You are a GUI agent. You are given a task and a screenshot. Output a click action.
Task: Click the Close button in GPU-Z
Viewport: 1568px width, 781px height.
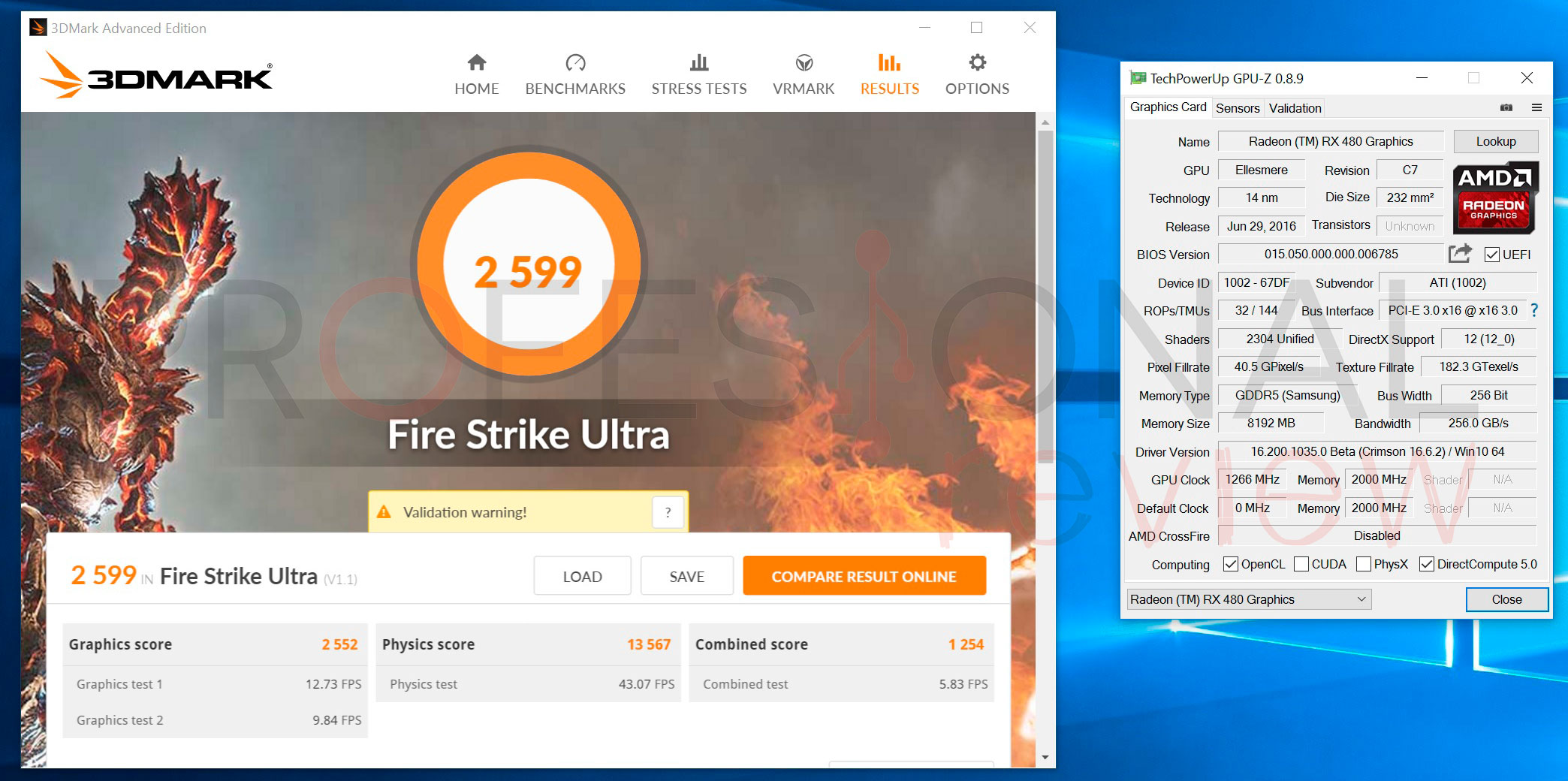[x=1506, y=599]
